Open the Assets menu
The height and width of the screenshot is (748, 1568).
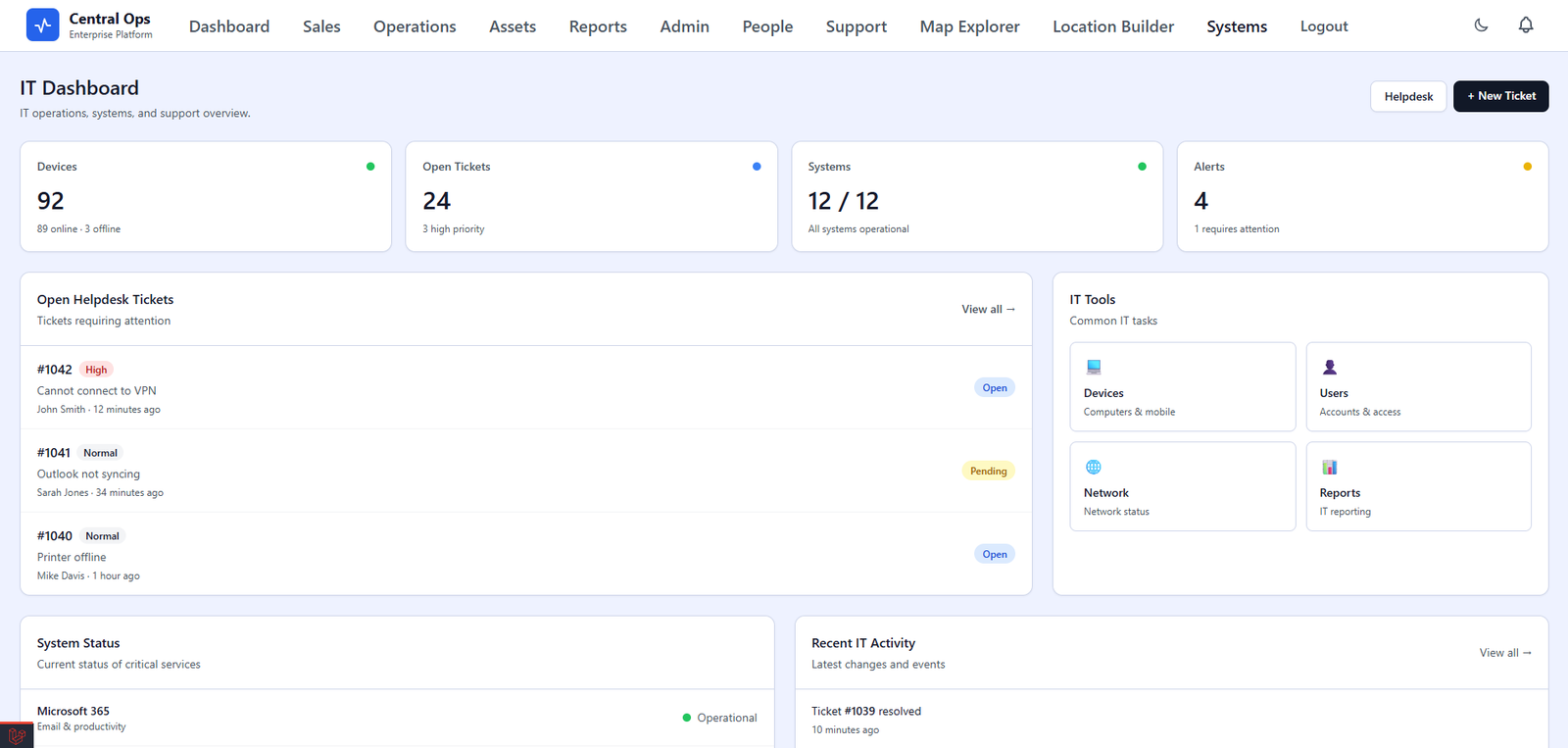513,26
